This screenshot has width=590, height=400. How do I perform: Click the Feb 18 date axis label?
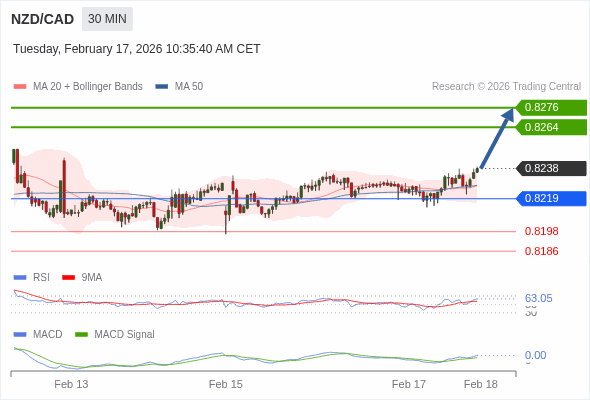click(481, 384)
